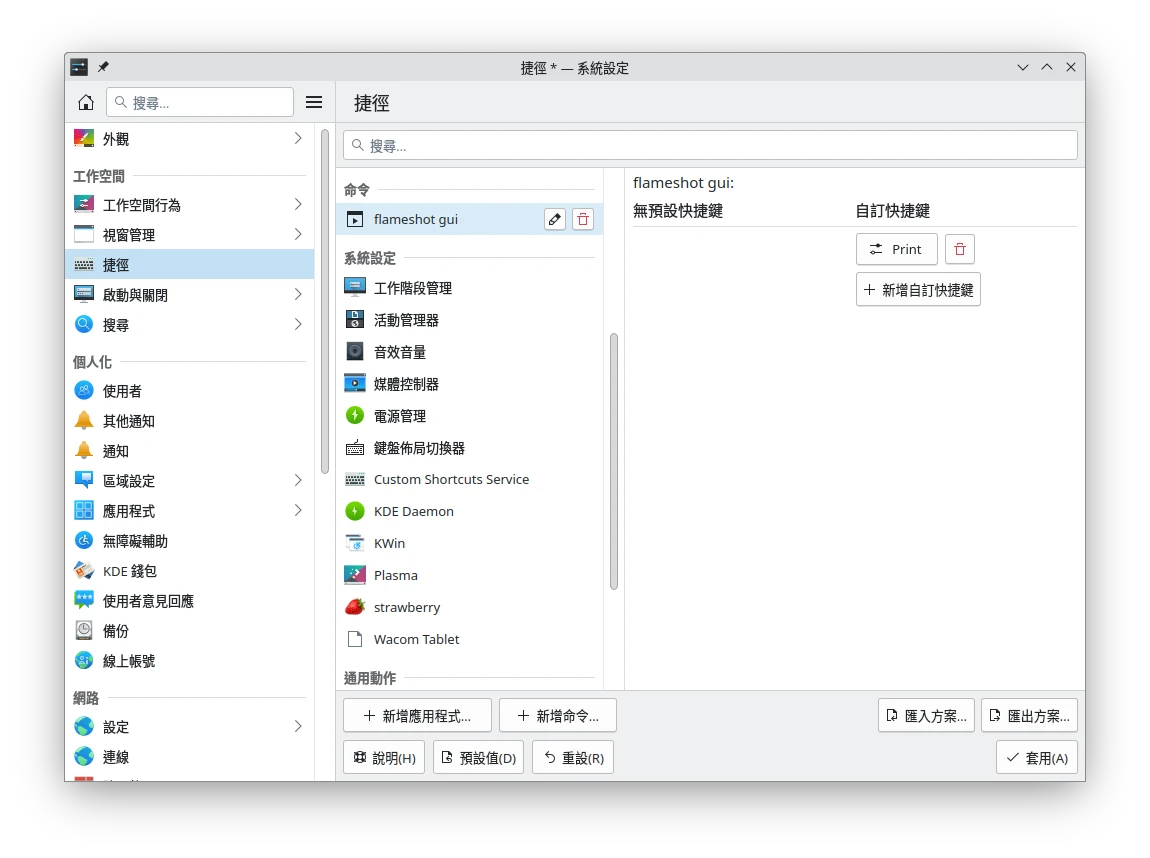Pin the window using the pin icon

pos(103,67)
